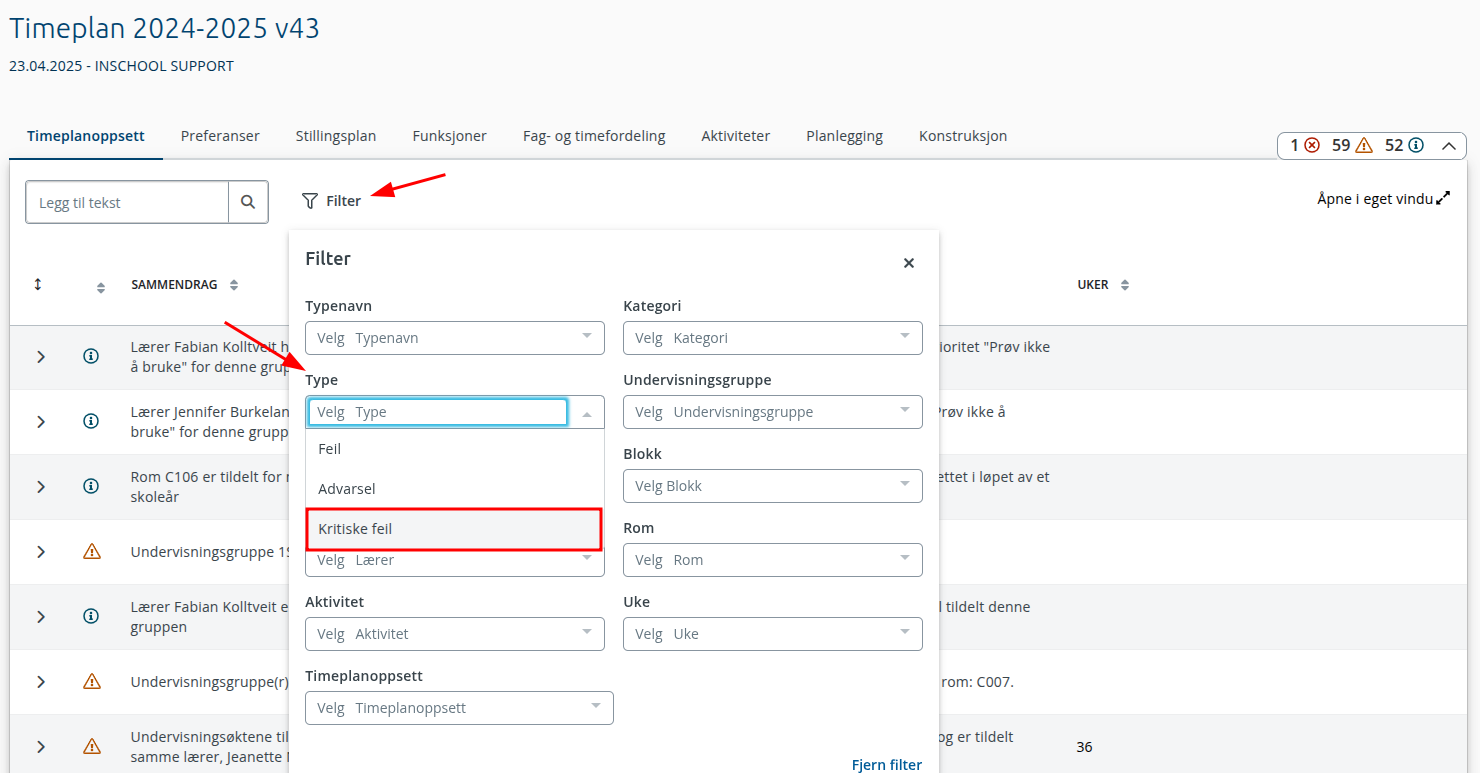Image resolution: width=1480 pixels, height=773 pixels.
Task: Click the expand-window arrows icon next to Åpne i eget vindu
Action: click(1443, 198)
